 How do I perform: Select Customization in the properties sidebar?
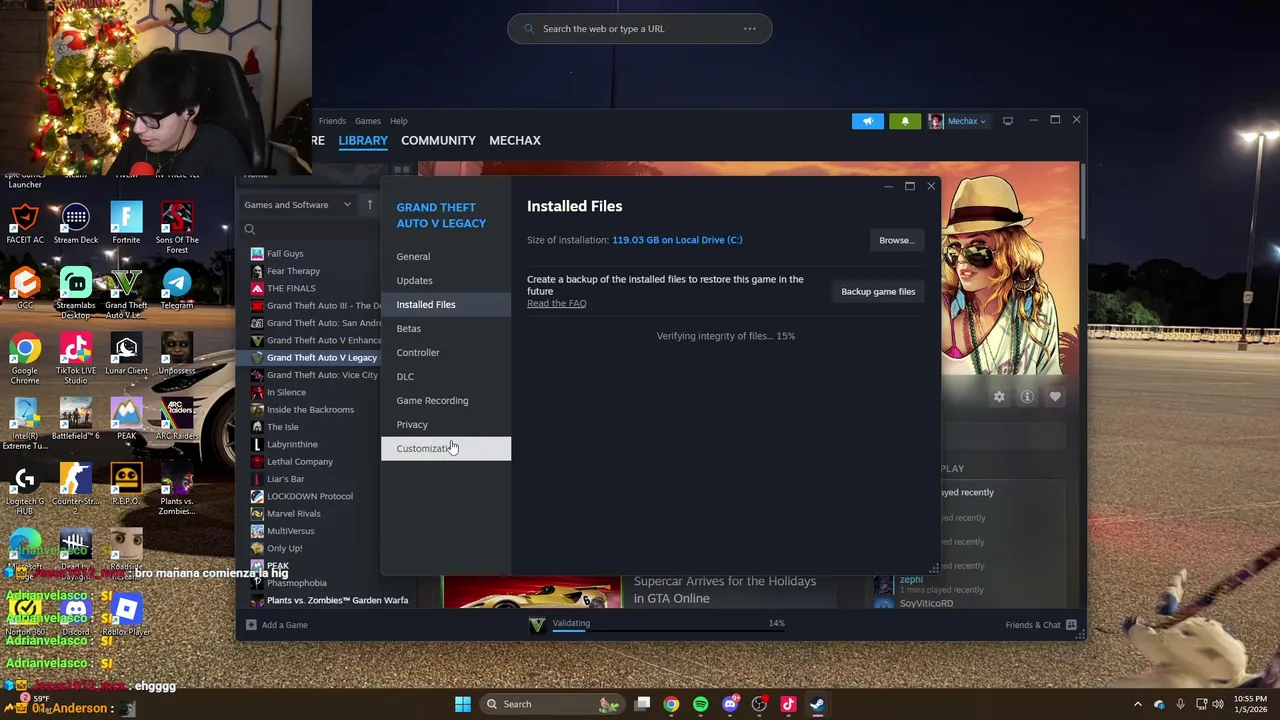tap(446, 449)
